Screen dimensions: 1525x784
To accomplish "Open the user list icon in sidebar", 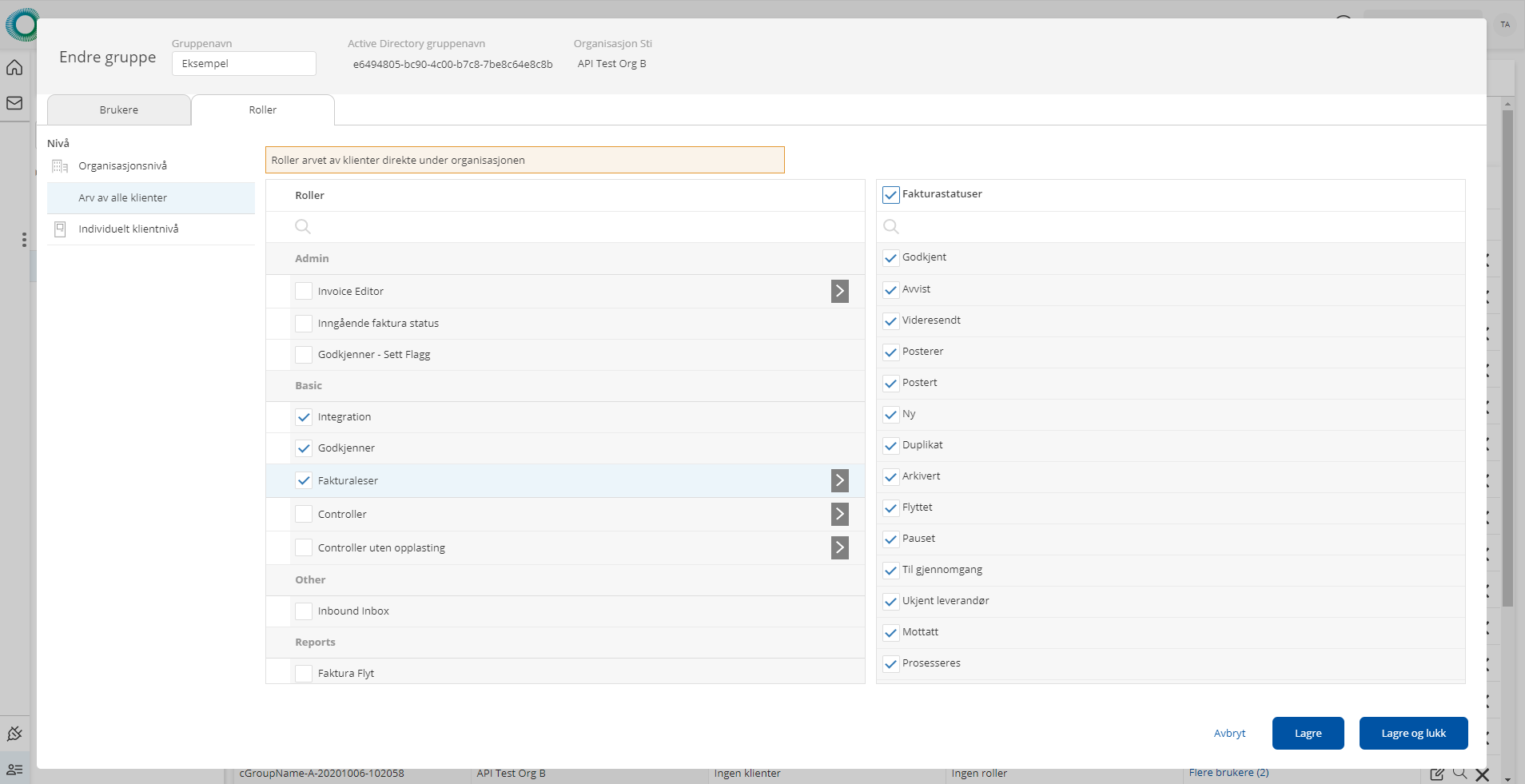I will point(14,769).
